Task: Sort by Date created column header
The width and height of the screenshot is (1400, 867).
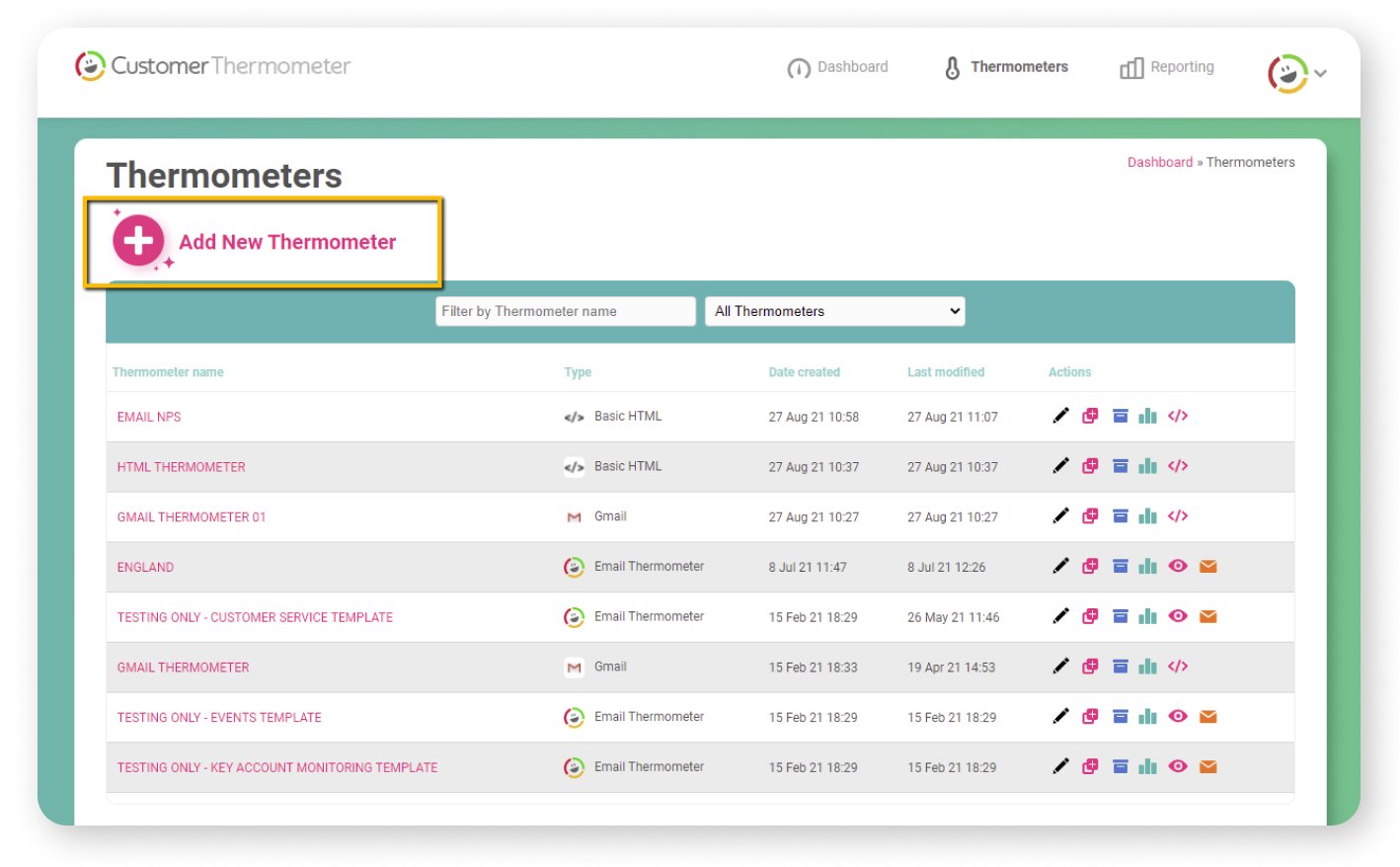Action: [804, 372]
